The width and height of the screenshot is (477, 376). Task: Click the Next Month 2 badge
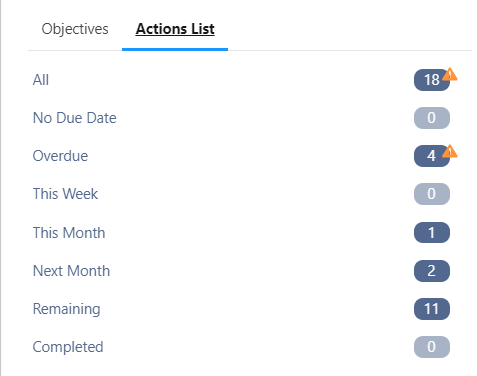[x=432, y=271]
